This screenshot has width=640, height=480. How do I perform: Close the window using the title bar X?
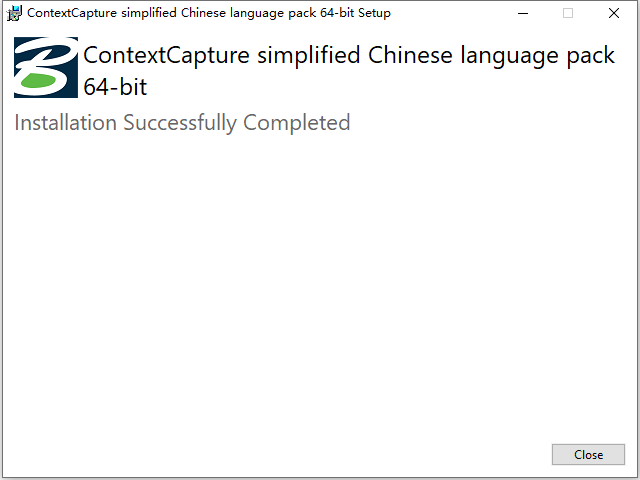click(x=613, y=13)
